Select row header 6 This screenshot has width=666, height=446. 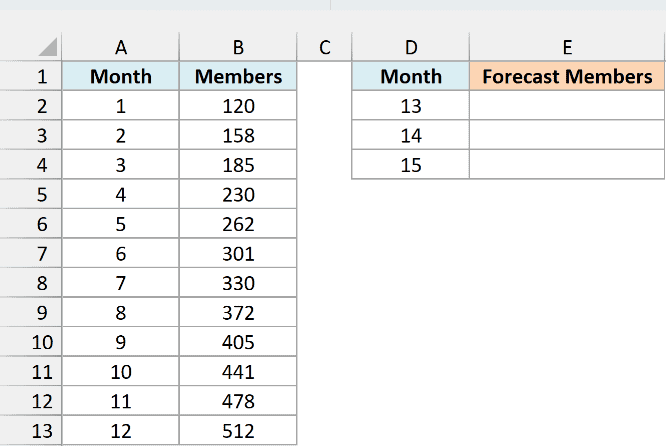31,223
